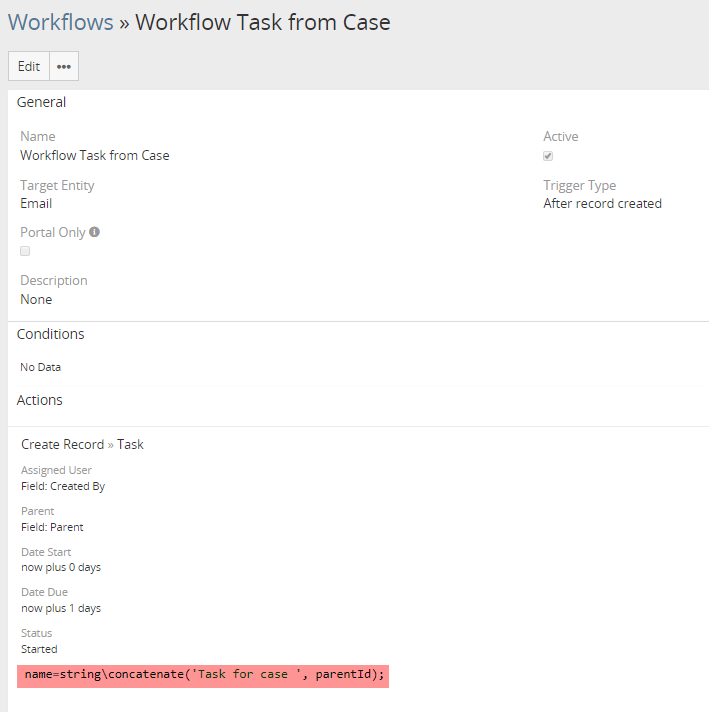Viewport: 709px width, 712px height.
Task: Click the Name field value in General
Action: [x=95, y=155]
